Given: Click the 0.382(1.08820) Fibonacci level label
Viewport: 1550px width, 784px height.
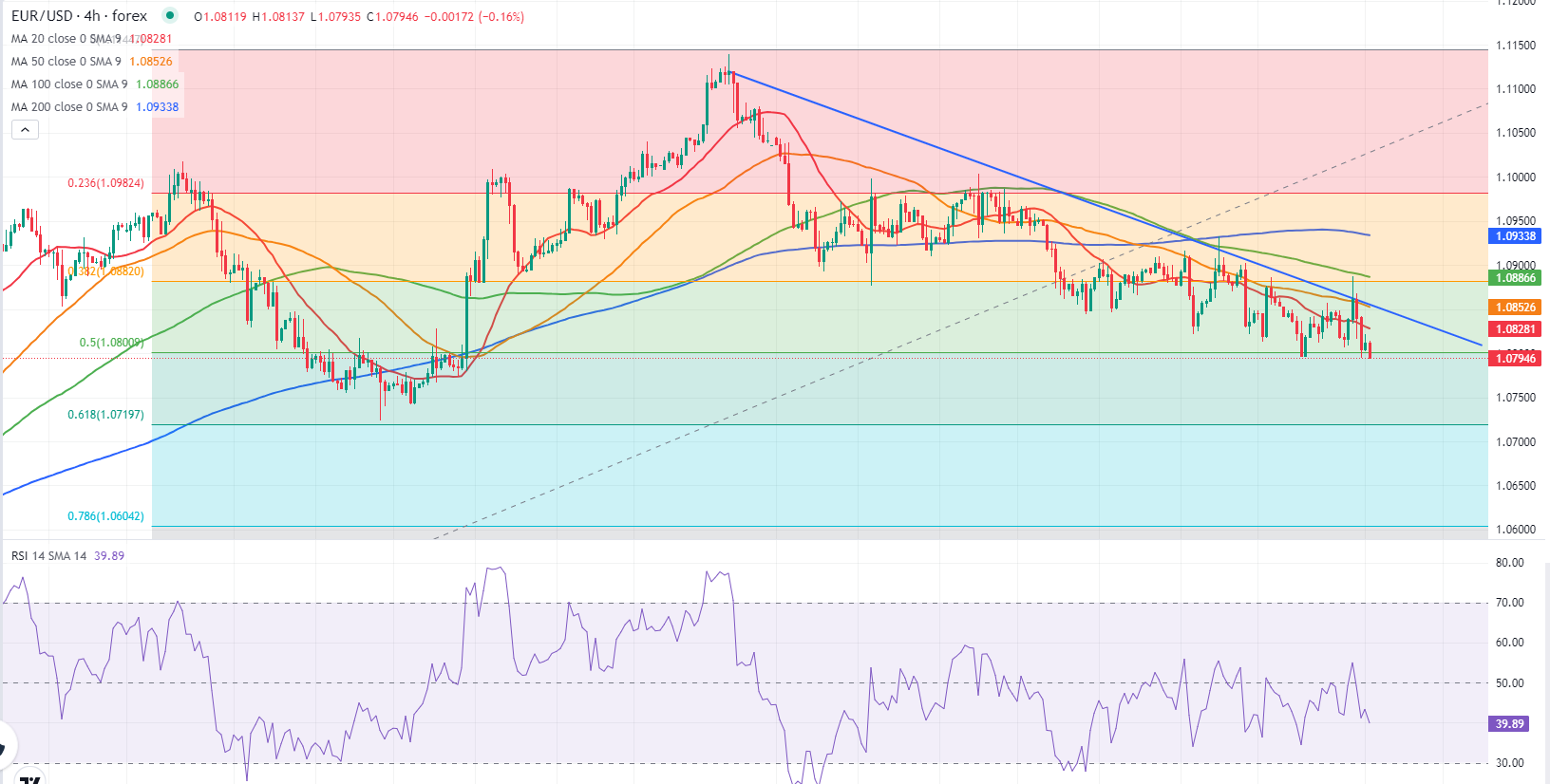Looking at the screenshot, I should tap(105, 271).
